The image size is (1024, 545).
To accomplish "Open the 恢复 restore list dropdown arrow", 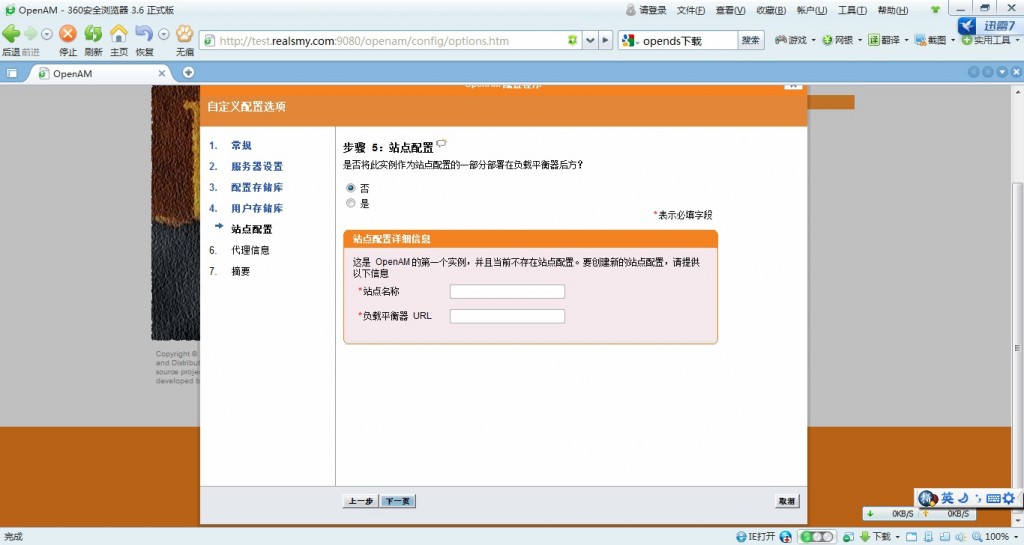I will pos(164,34).
